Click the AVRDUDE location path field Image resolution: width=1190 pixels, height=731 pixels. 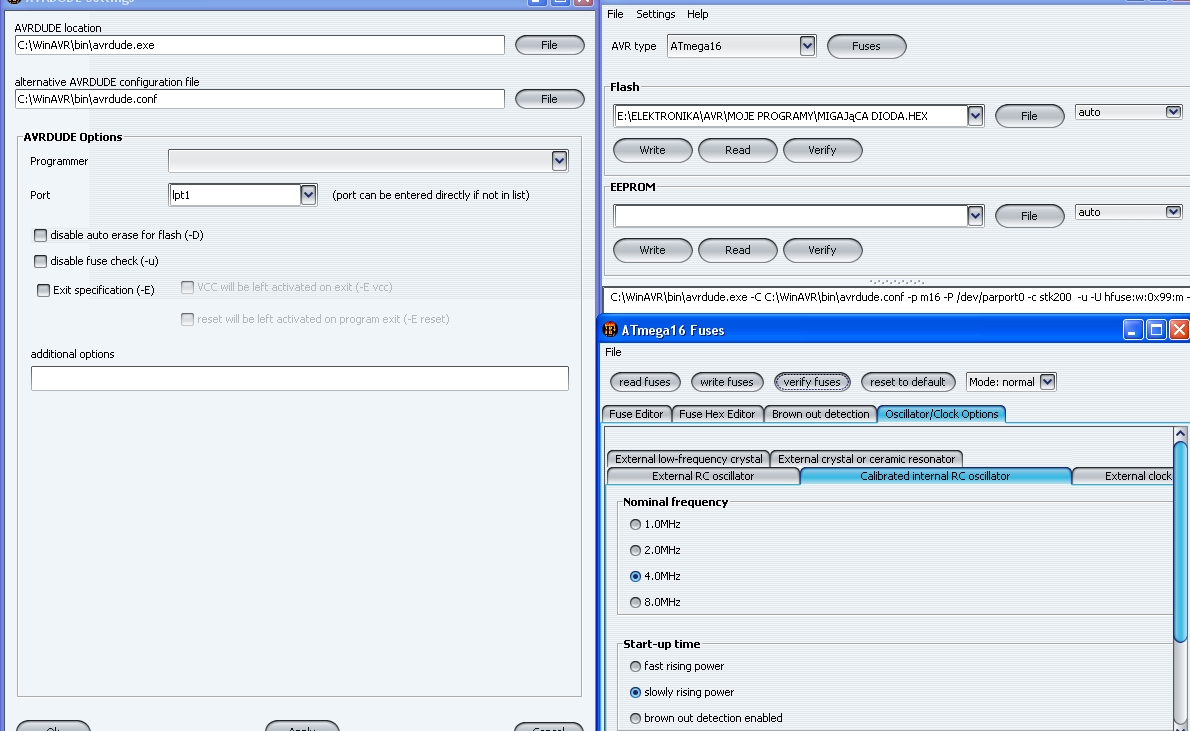point(260,46)
